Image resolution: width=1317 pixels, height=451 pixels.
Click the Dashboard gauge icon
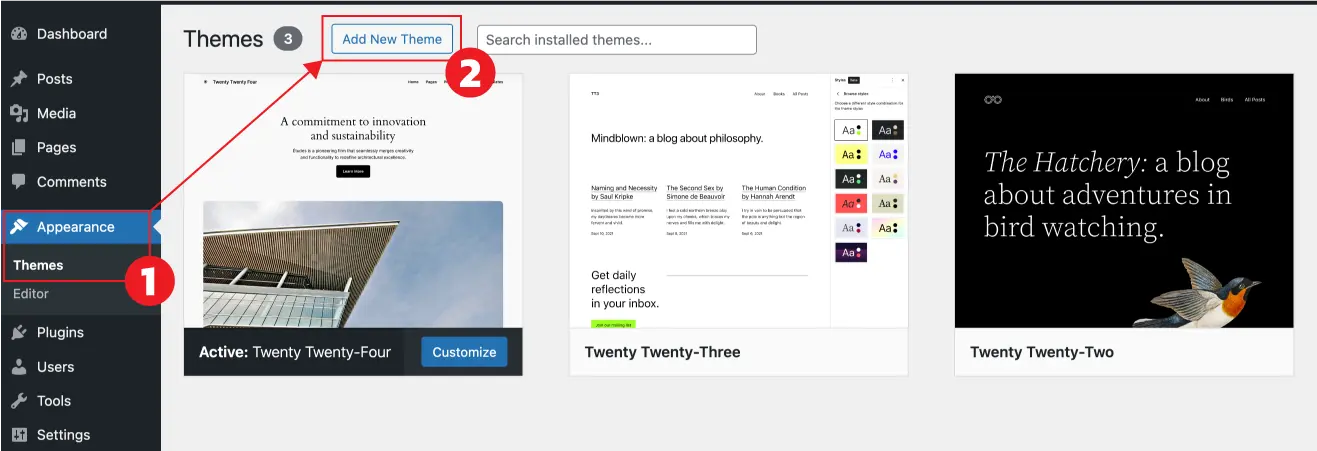click(18, 34)
